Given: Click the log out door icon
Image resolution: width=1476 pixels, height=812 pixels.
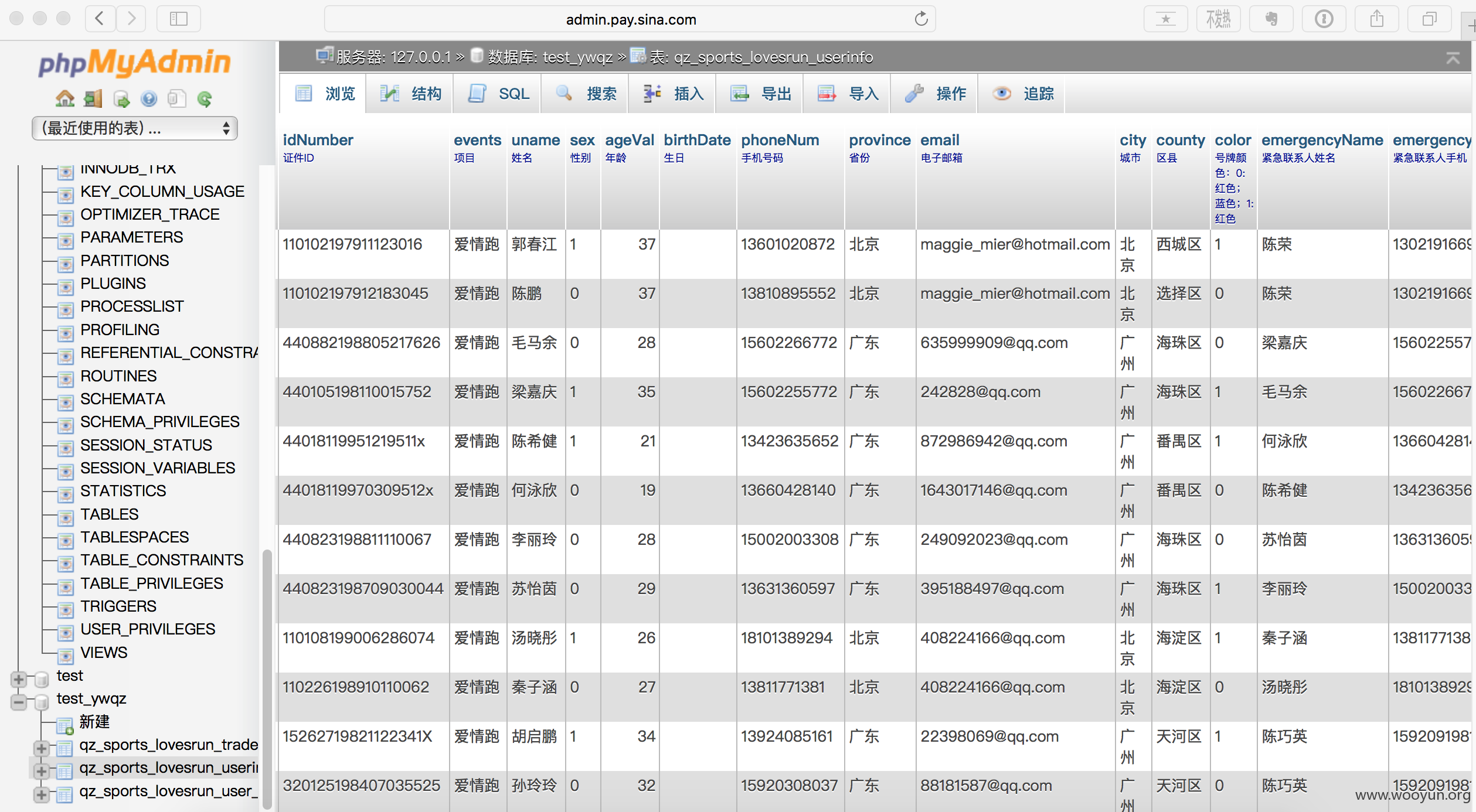Looking at the screenshot, I should 93,98.
